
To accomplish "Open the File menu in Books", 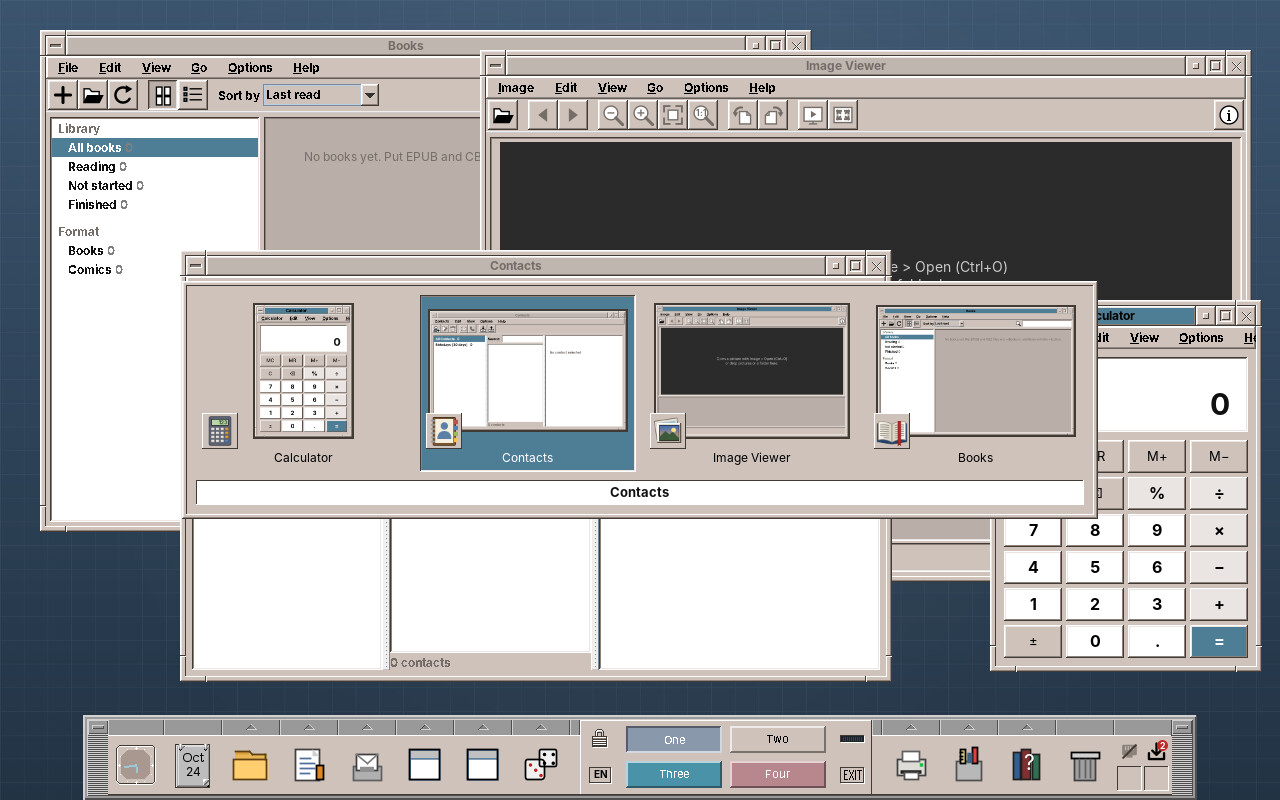I will [68, 68].
